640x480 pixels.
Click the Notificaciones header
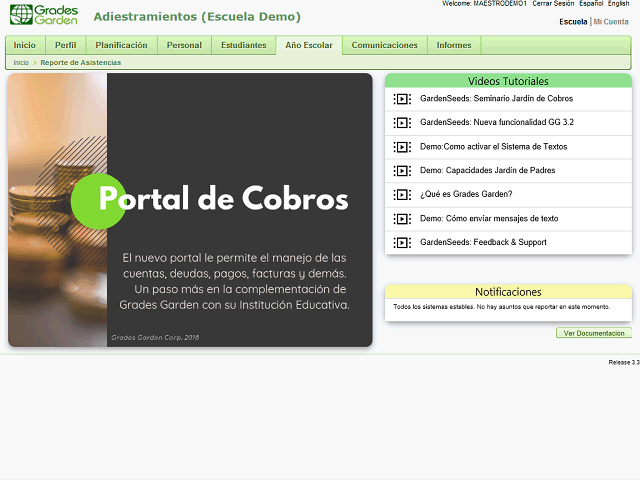pyautogui.click(x=508, y=291)
